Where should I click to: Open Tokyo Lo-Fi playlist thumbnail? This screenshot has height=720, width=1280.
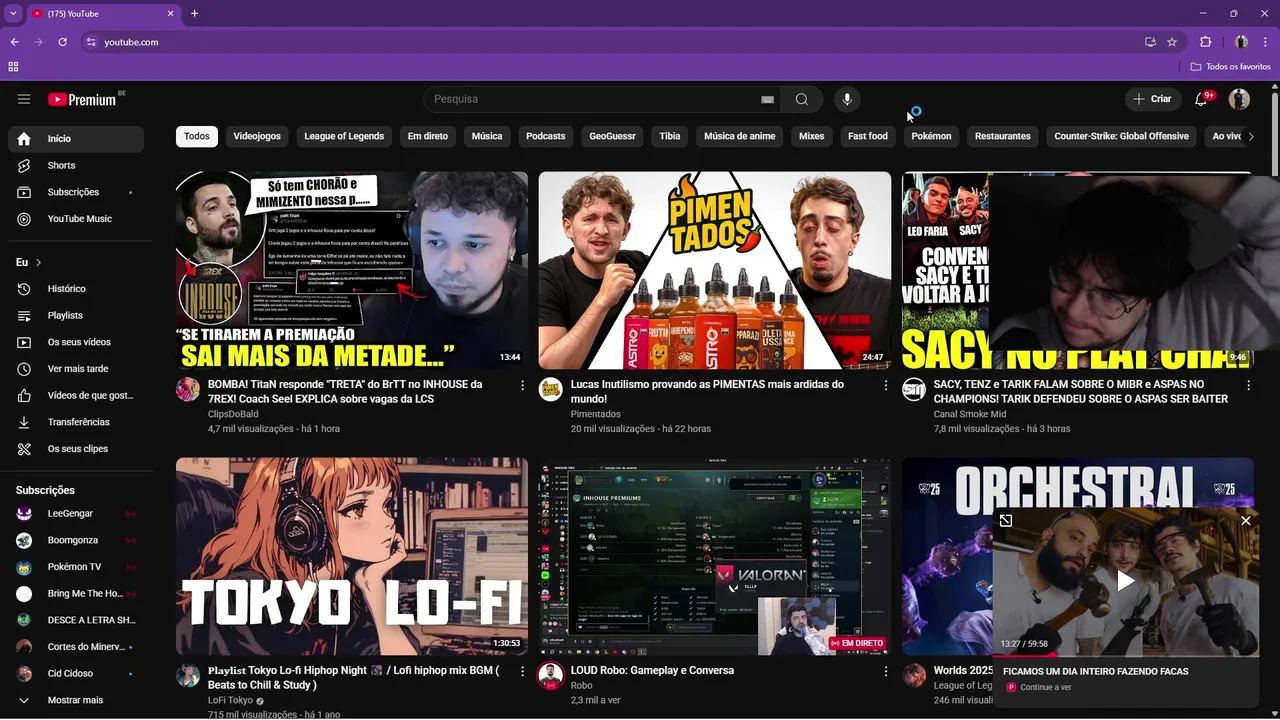click(352, 556)
